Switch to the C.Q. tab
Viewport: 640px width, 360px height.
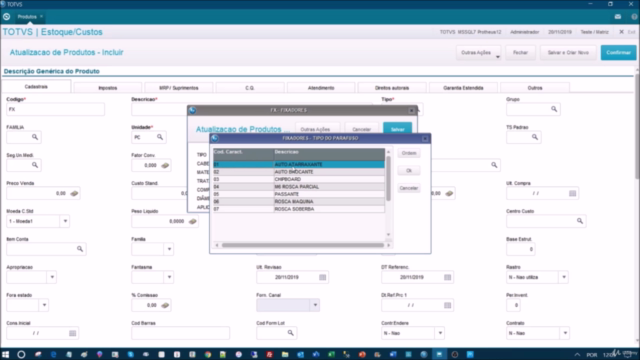coord(250,88)
